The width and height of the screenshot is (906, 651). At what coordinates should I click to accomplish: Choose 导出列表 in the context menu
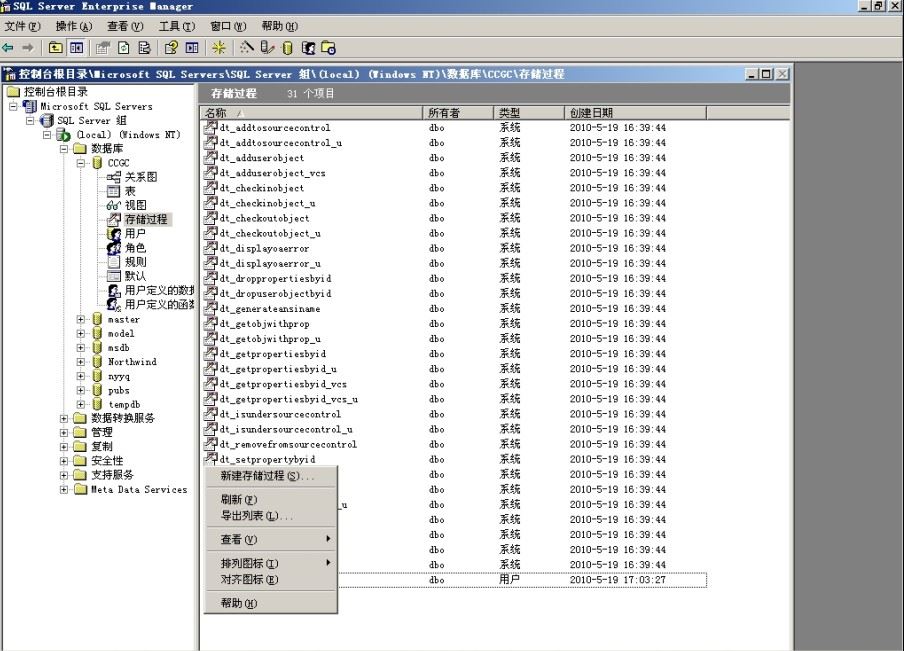pyautogui.click(x=270, y=516)
